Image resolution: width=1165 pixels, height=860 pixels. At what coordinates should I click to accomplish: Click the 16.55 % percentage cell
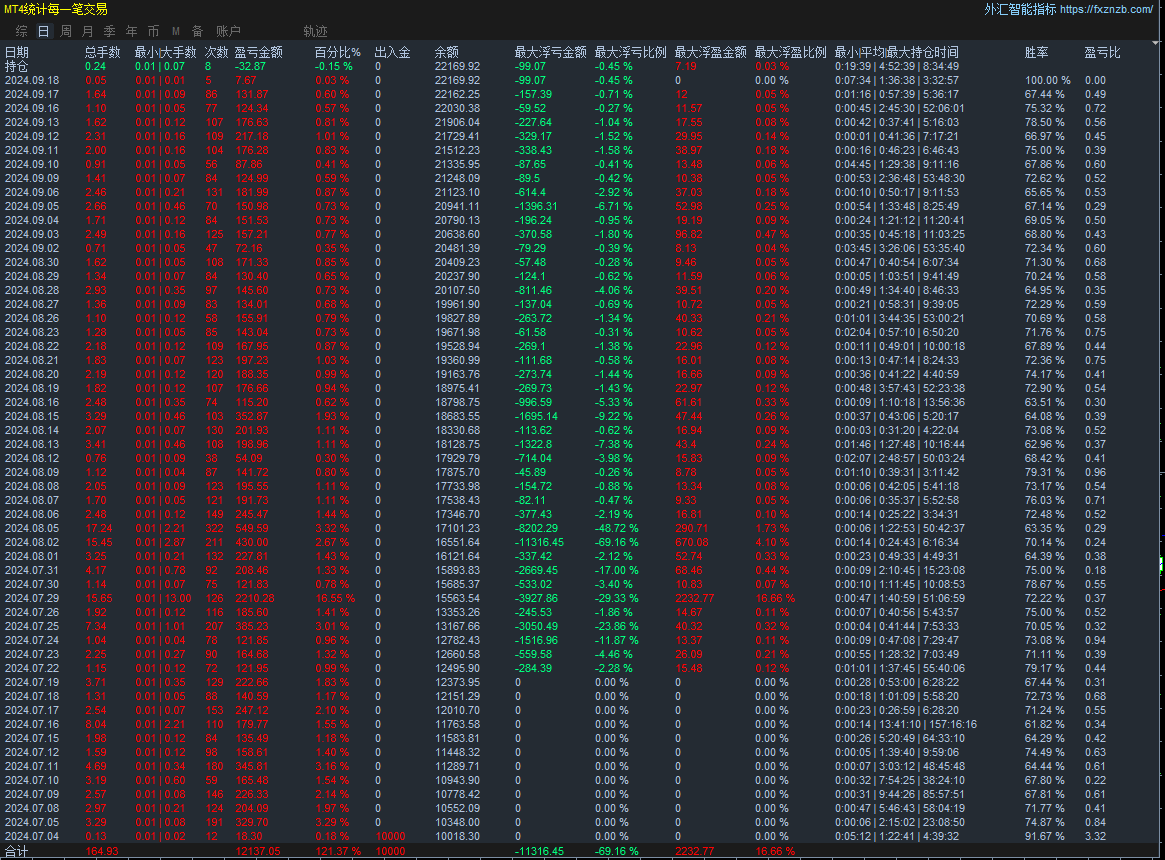[335, 598]
